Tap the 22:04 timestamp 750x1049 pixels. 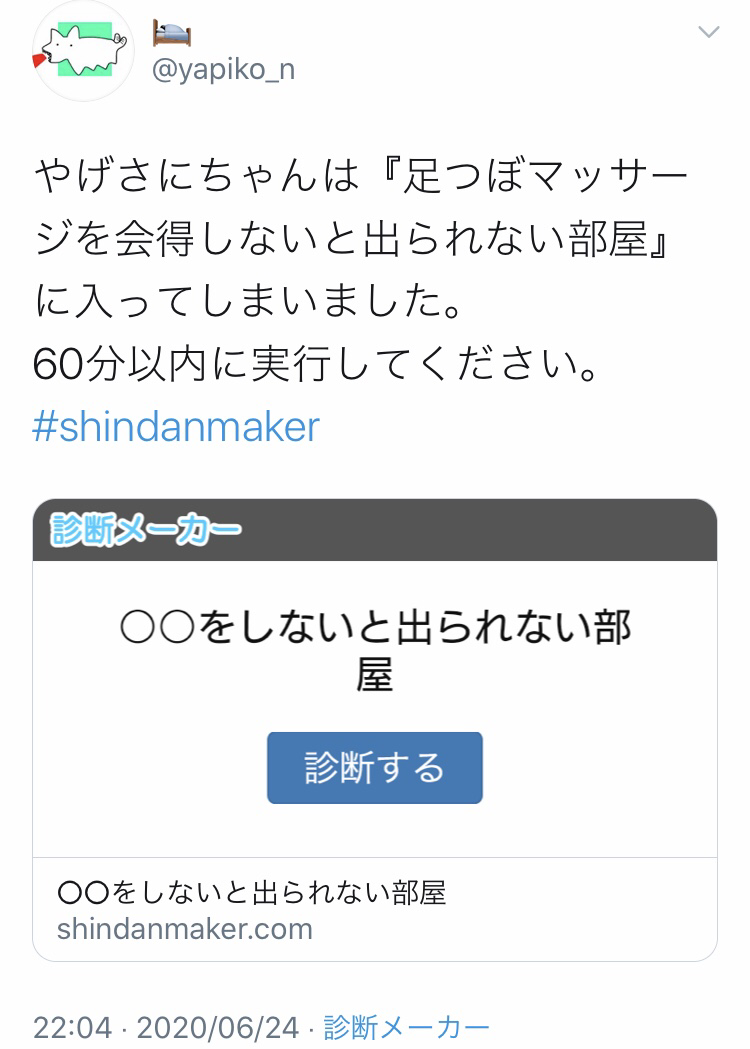click(x=72, y=1028)
